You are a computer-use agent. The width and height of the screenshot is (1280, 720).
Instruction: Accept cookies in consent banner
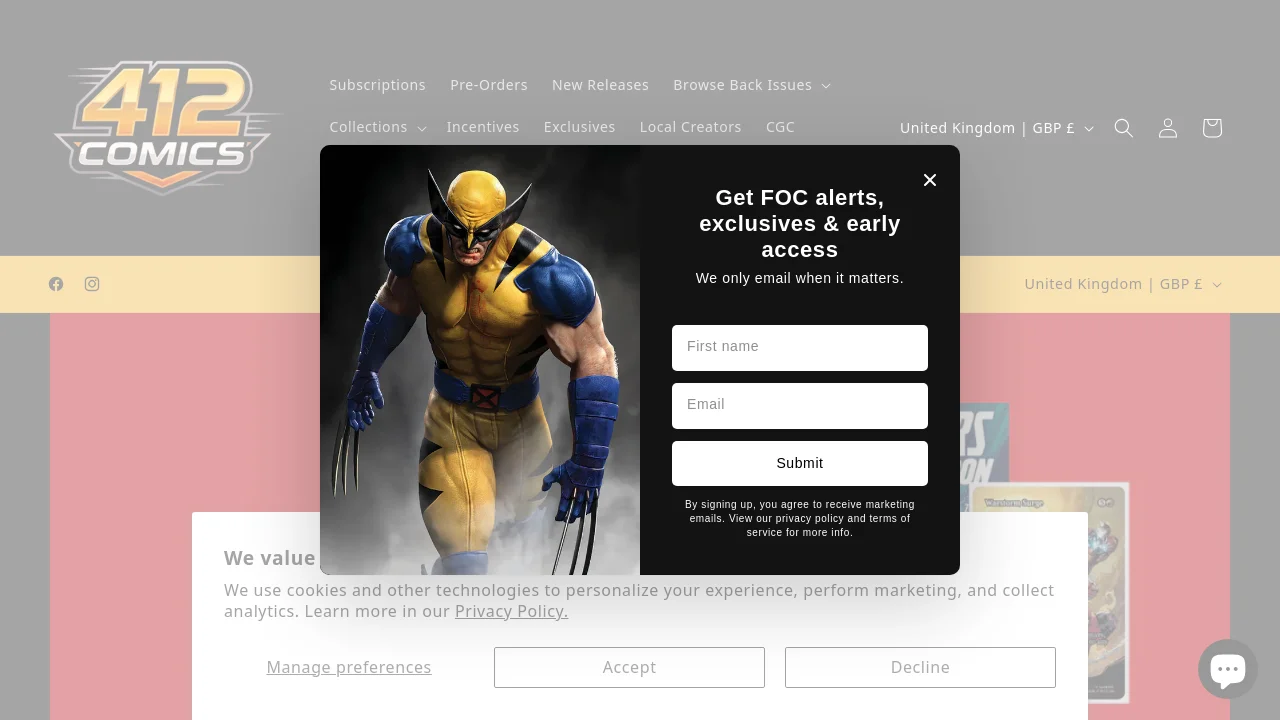[629, 667]
